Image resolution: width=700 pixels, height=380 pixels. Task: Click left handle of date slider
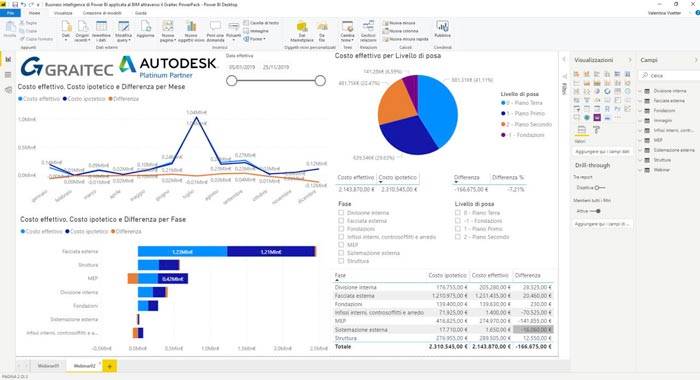point(232,81)
